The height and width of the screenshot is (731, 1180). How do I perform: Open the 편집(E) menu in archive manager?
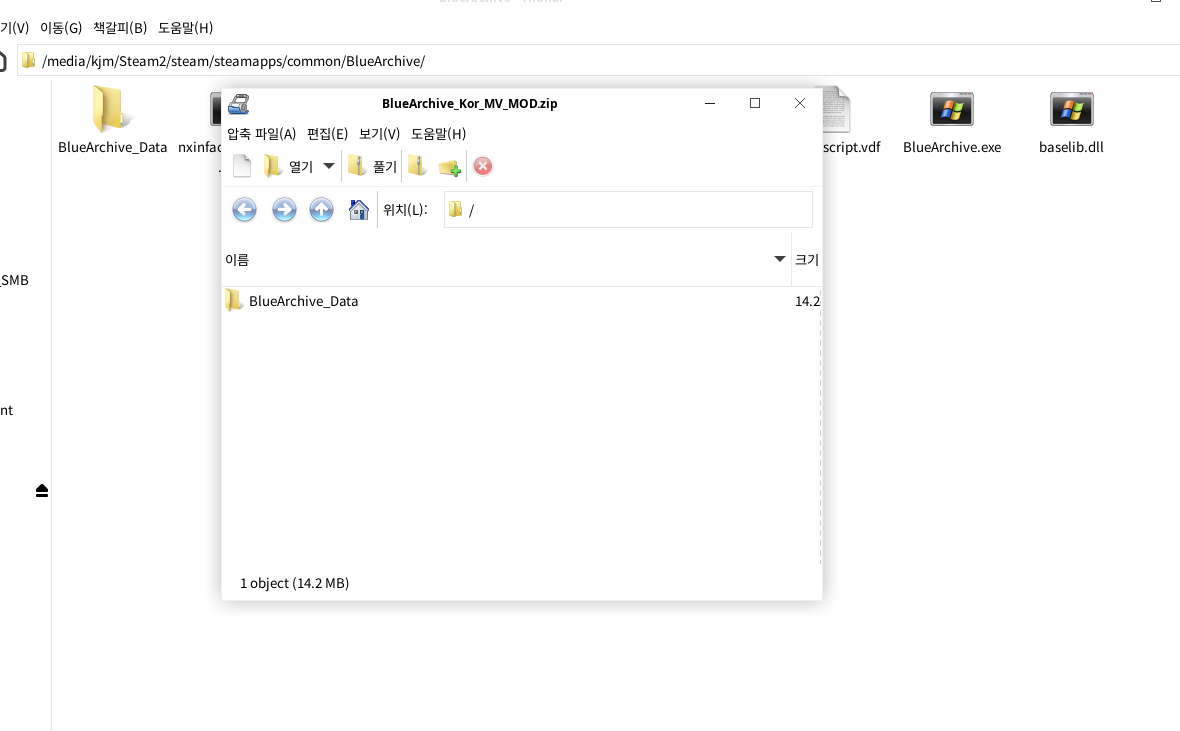tap(327, 134)
